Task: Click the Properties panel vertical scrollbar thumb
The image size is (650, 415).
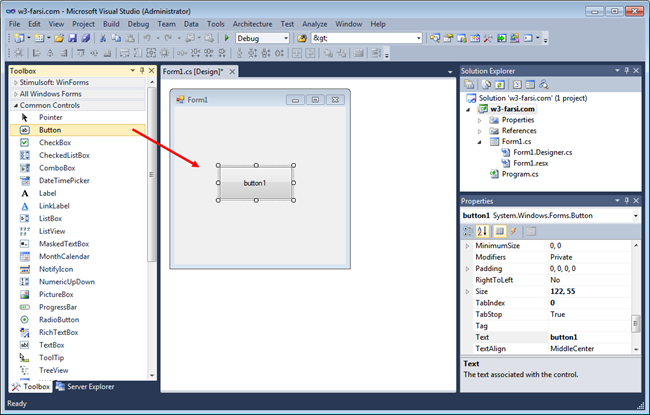Action: (x=635, y=324)
